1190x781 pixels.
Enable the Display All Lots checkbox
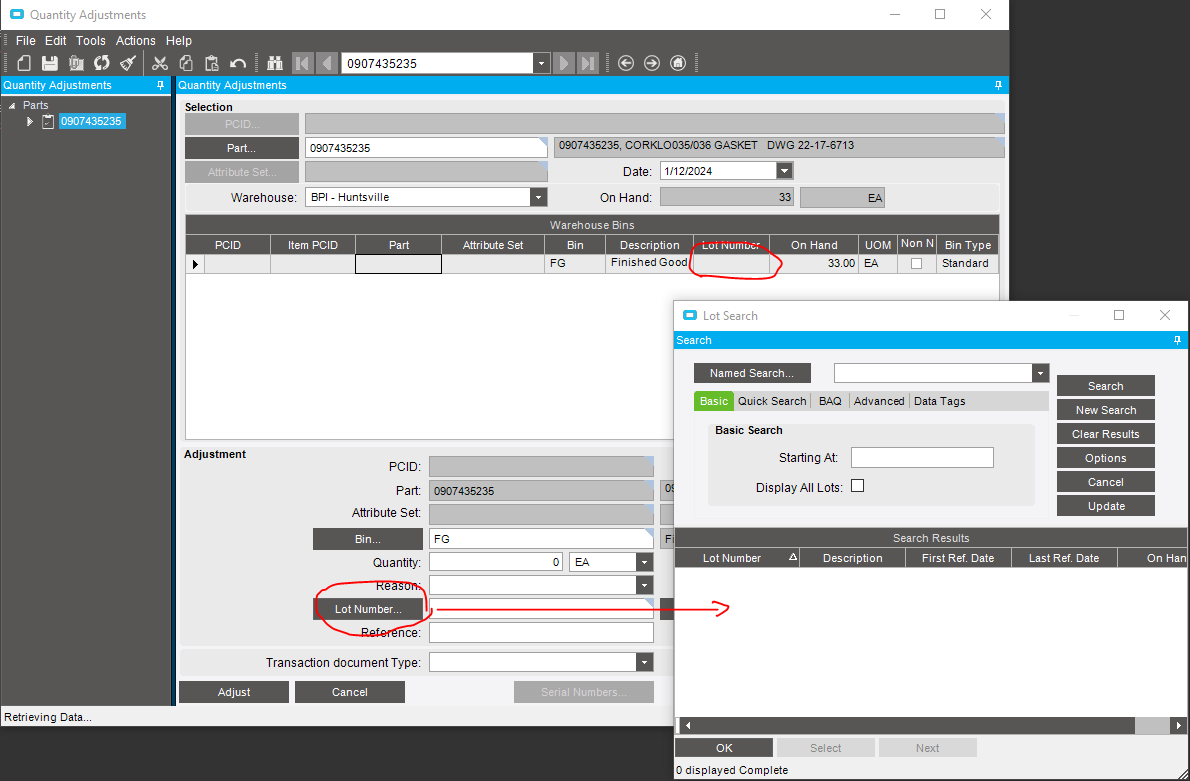tap(858, 486)
